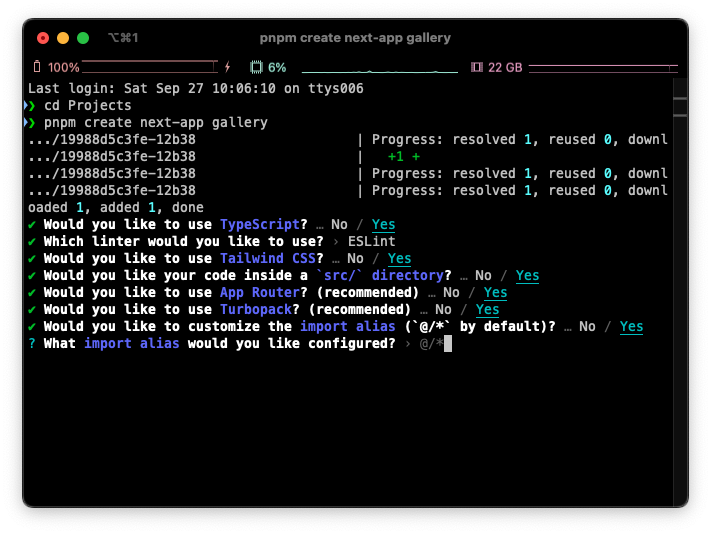Image resolution: width=711 pixels, height=534 pixels.
Task: Click the checkmark beside customize import alias
Action: [x=32, y=326]
